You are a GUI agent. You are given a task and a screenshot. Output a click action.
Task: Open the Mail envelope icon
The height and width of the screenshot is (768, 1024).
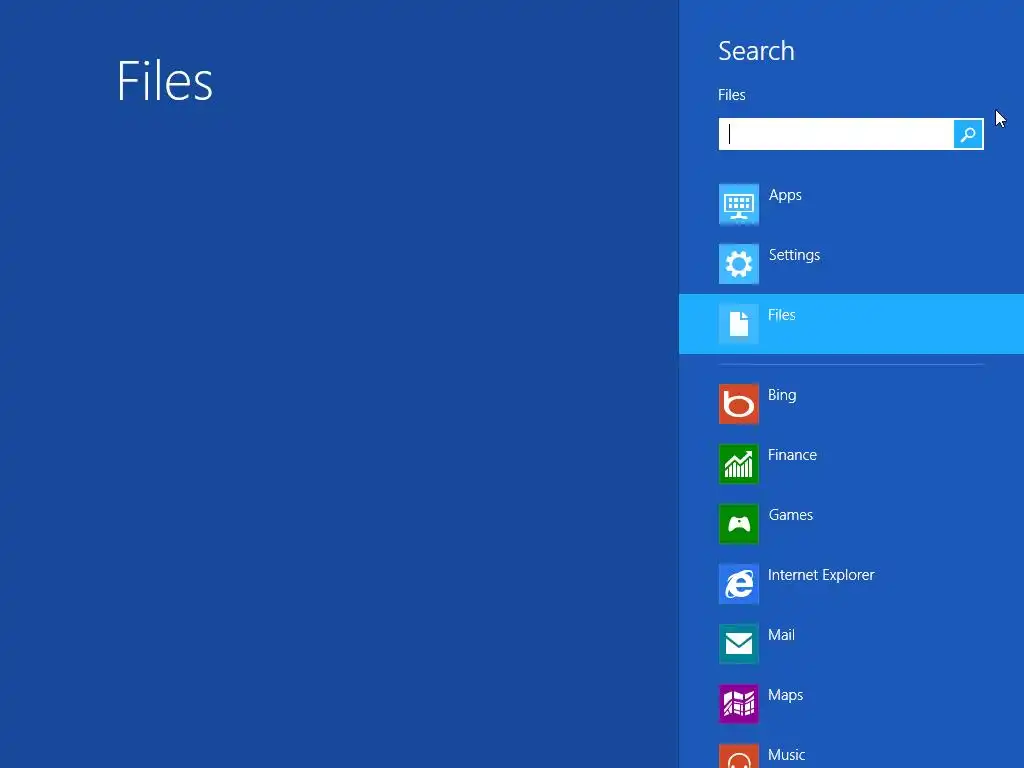(739, 644)
